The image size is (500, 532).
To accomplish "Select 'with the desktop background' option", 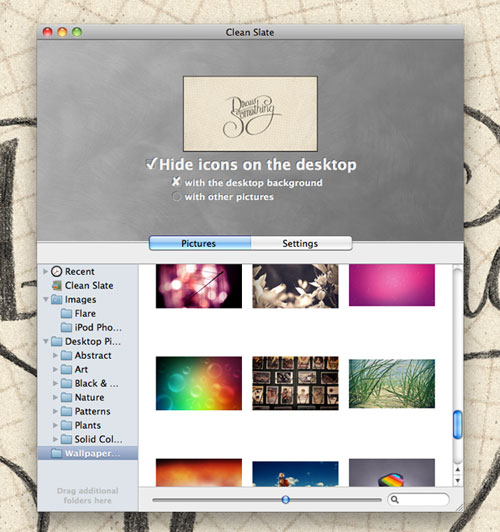I will click(x=176, y=182).
